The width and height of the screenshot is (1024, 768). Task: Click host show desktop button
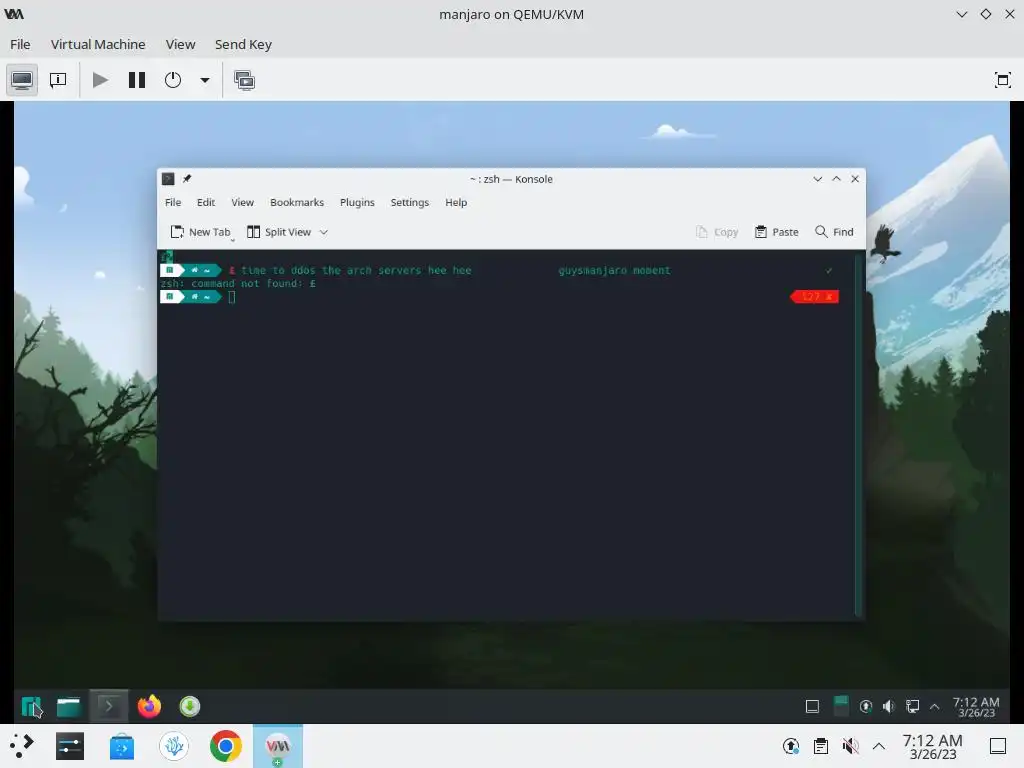click(x=998, y=746)
